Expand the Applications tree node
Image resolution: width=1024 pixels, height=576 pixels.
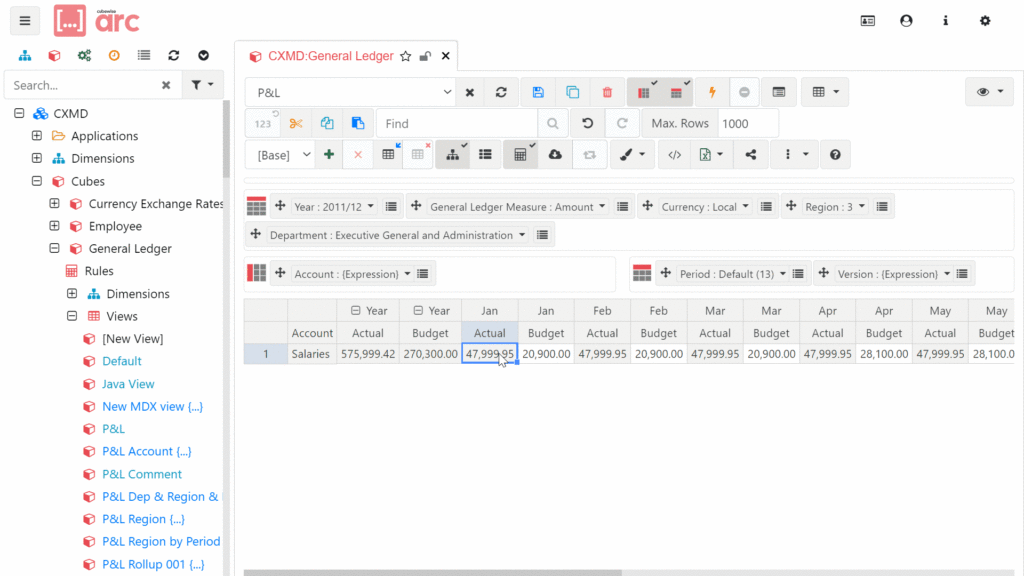37,136
